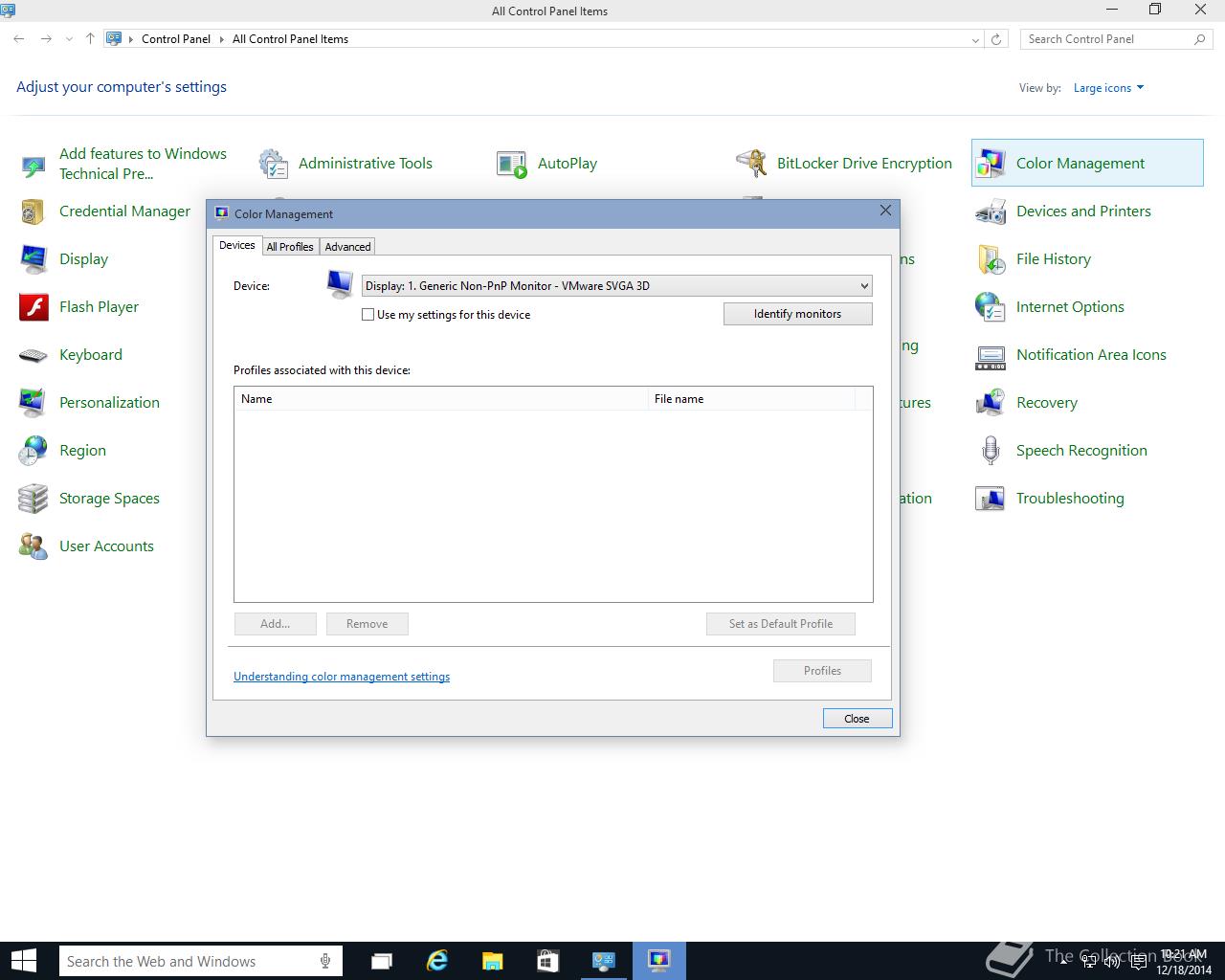Click the Windows Start button
1225x980 pixels.
(x=23, y=961)
